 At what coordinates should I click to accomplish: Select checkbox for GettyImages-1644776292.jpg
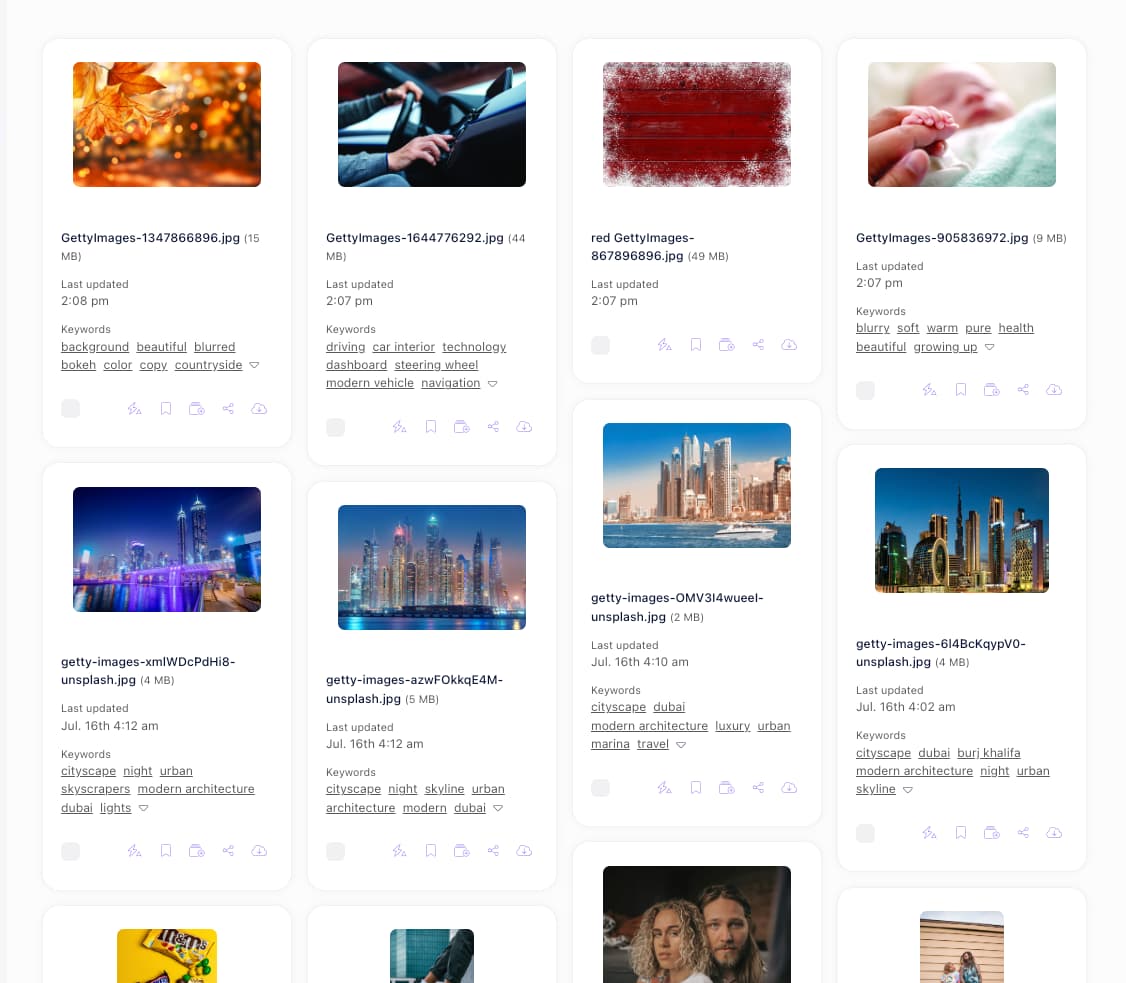(x=335, y=427)
